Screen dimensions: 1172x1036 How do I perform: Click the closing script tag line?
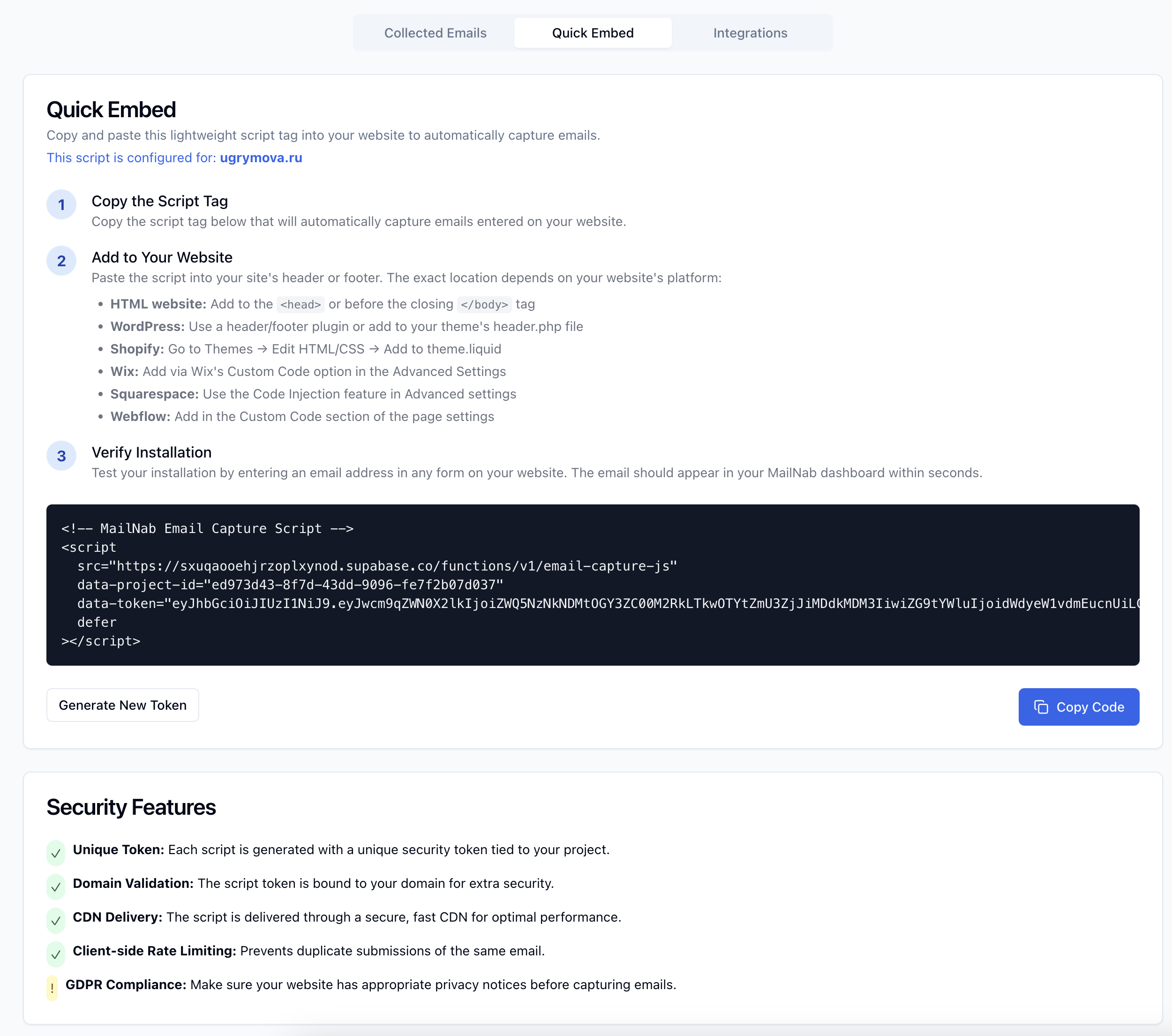(x=101, y=642)
